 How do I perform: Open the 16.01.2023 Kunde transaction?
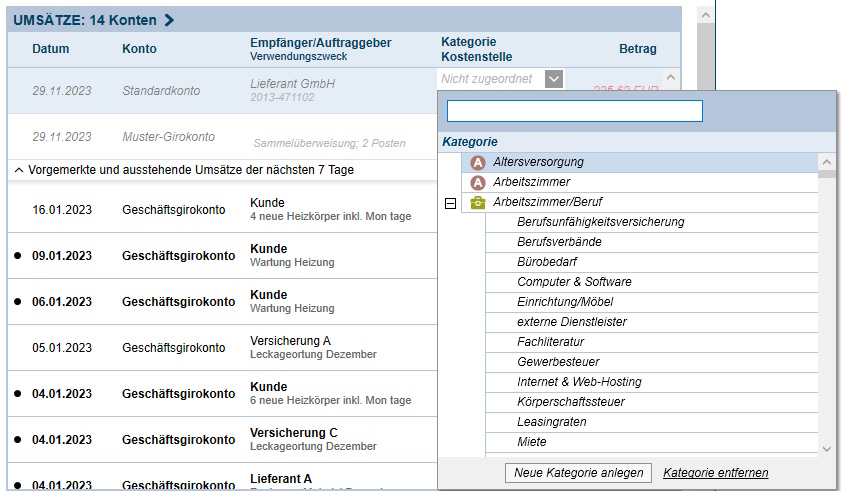222,210
